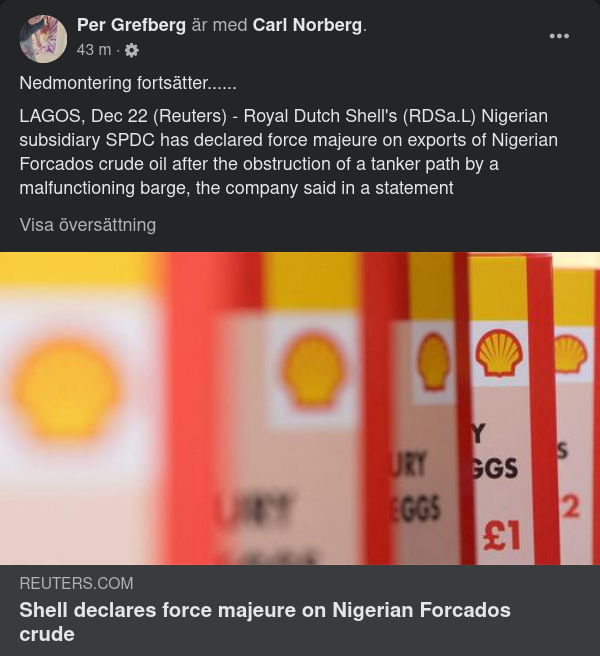This screenshot has height=656, width=600.
Task: Click the post audience gear icon
Action: pos(131,50)
